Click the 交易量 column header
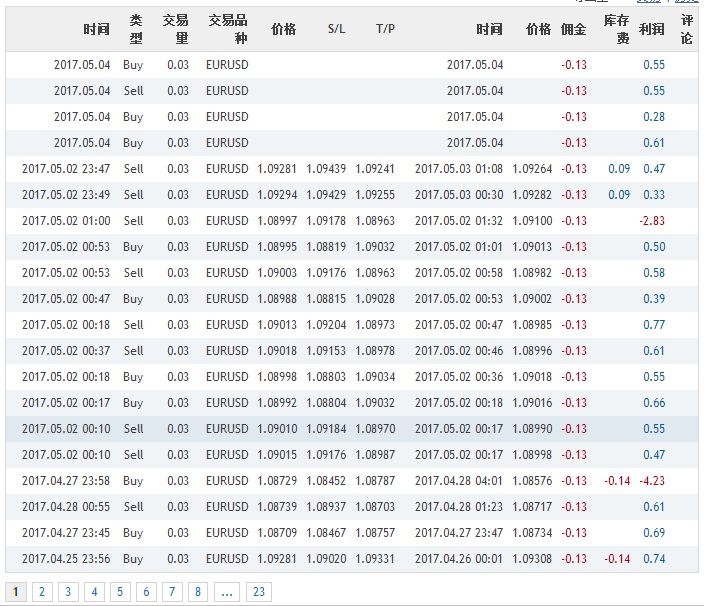This screenshot has width=704, height=606. coord(176,29)
